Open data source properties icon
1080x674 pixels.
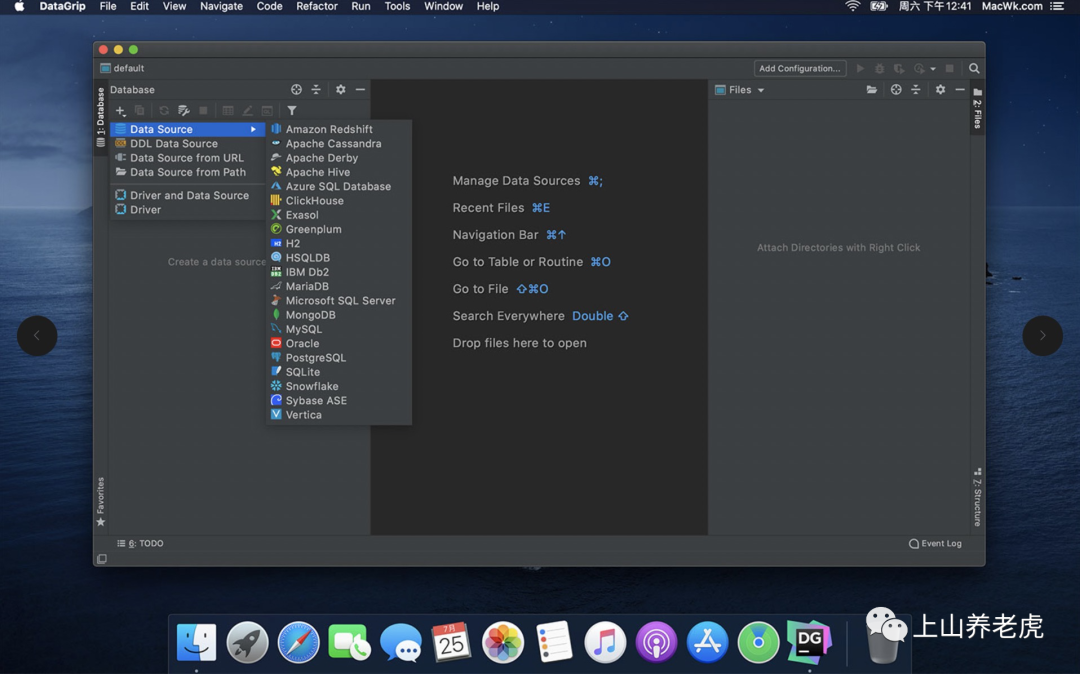(x=183, y=110)
